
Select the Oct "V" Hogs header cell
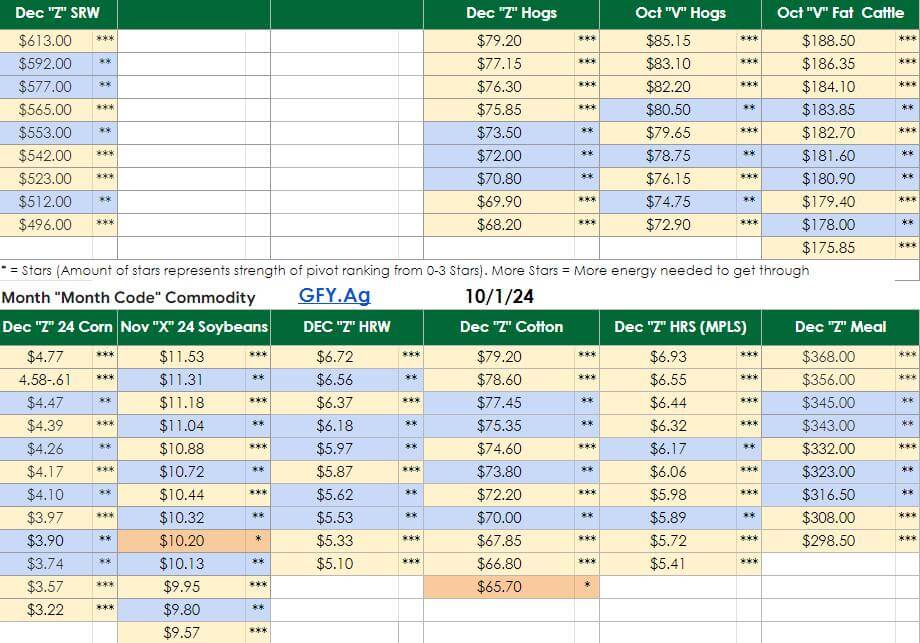(x=680, y=14)
